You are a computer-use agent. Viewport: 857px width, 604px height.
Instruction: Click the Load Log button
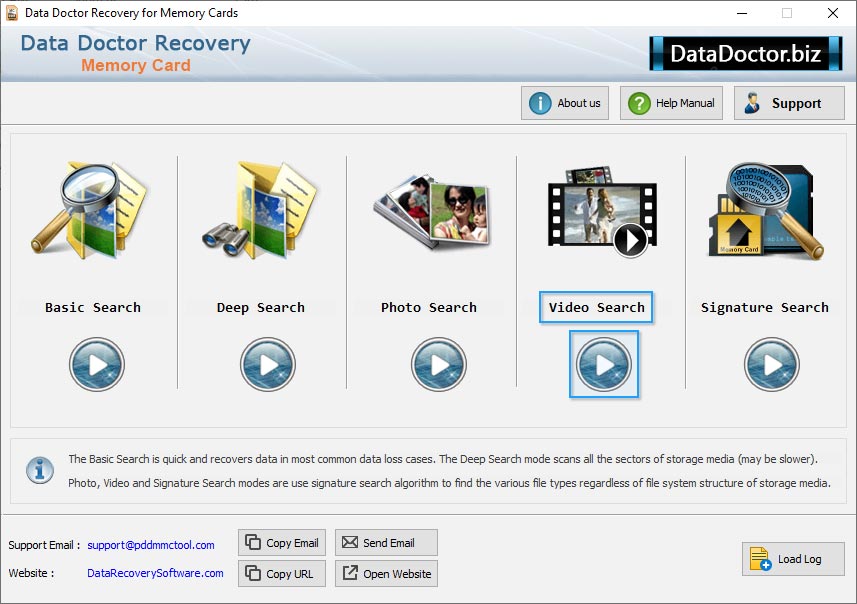793,559
